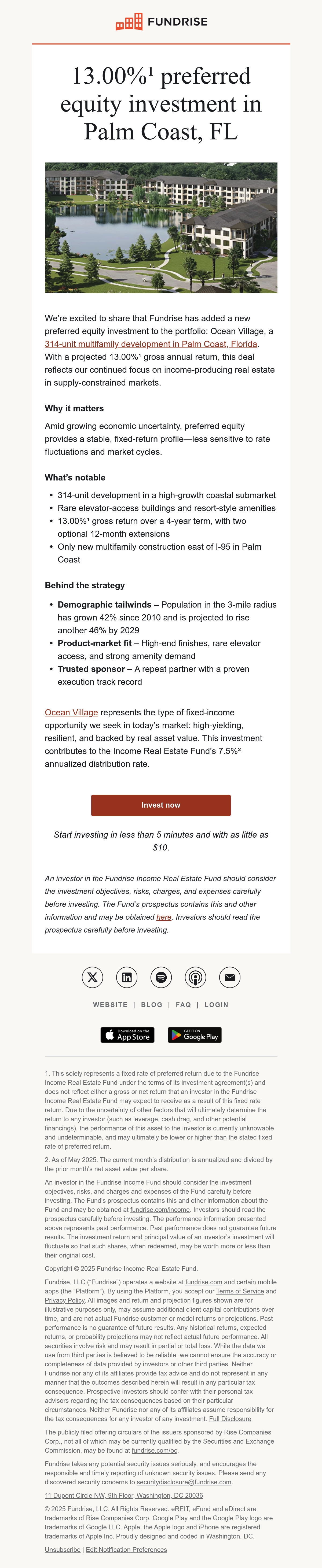Open Edit Notification Preferences link
Screen dimensions: 322x1568
126,1549
